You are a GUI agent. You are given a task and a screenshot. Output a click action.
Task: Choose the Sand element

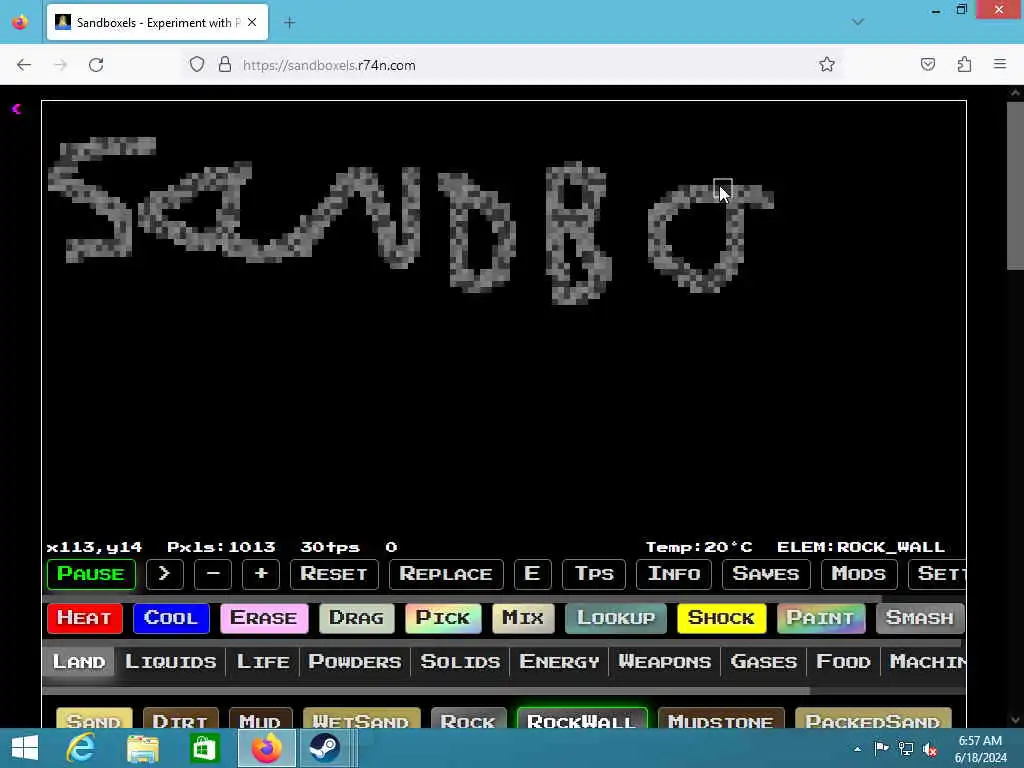(94, 718)
